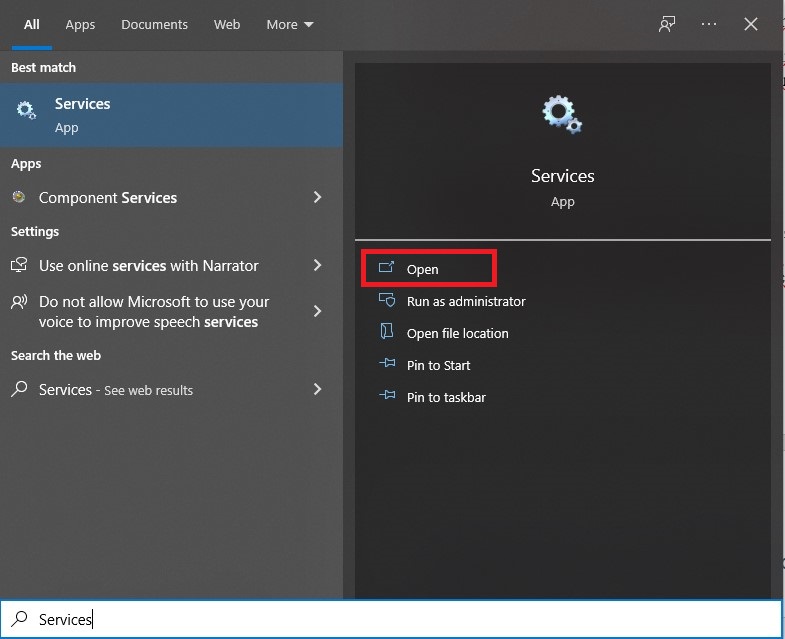Click the web search magnifier icon
Viewport: 785px width, 639px height.
click(x=19, y=389)
